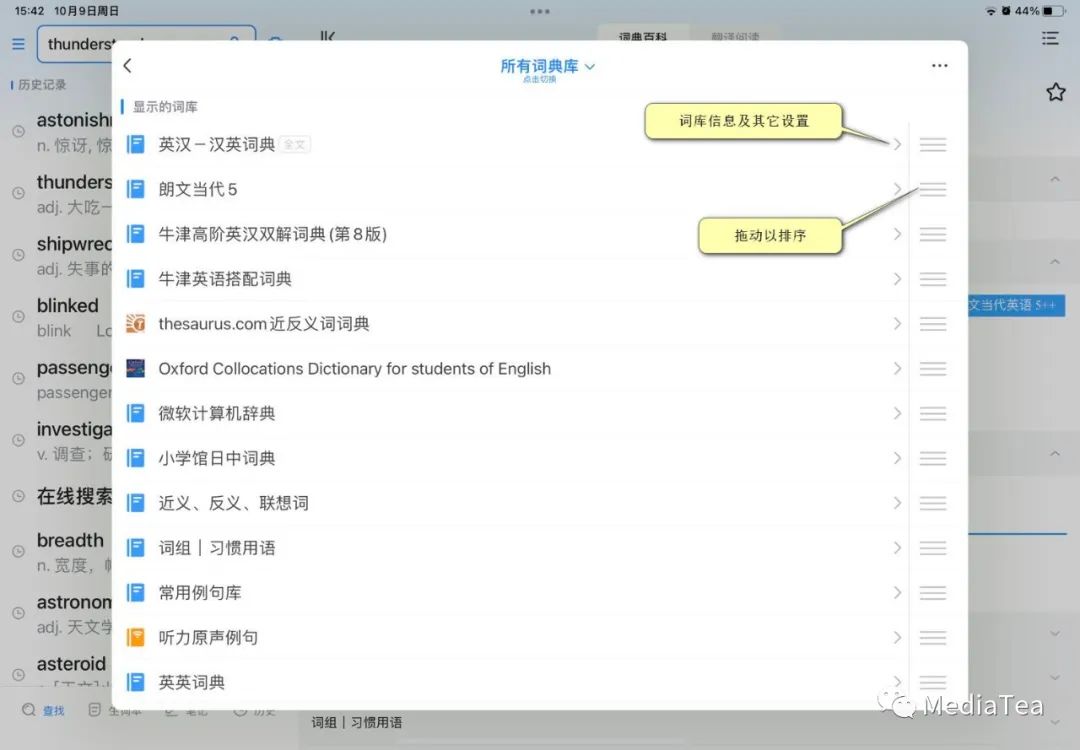Open settings chevron for 牛津英语搭配词典

pos(897,279)
